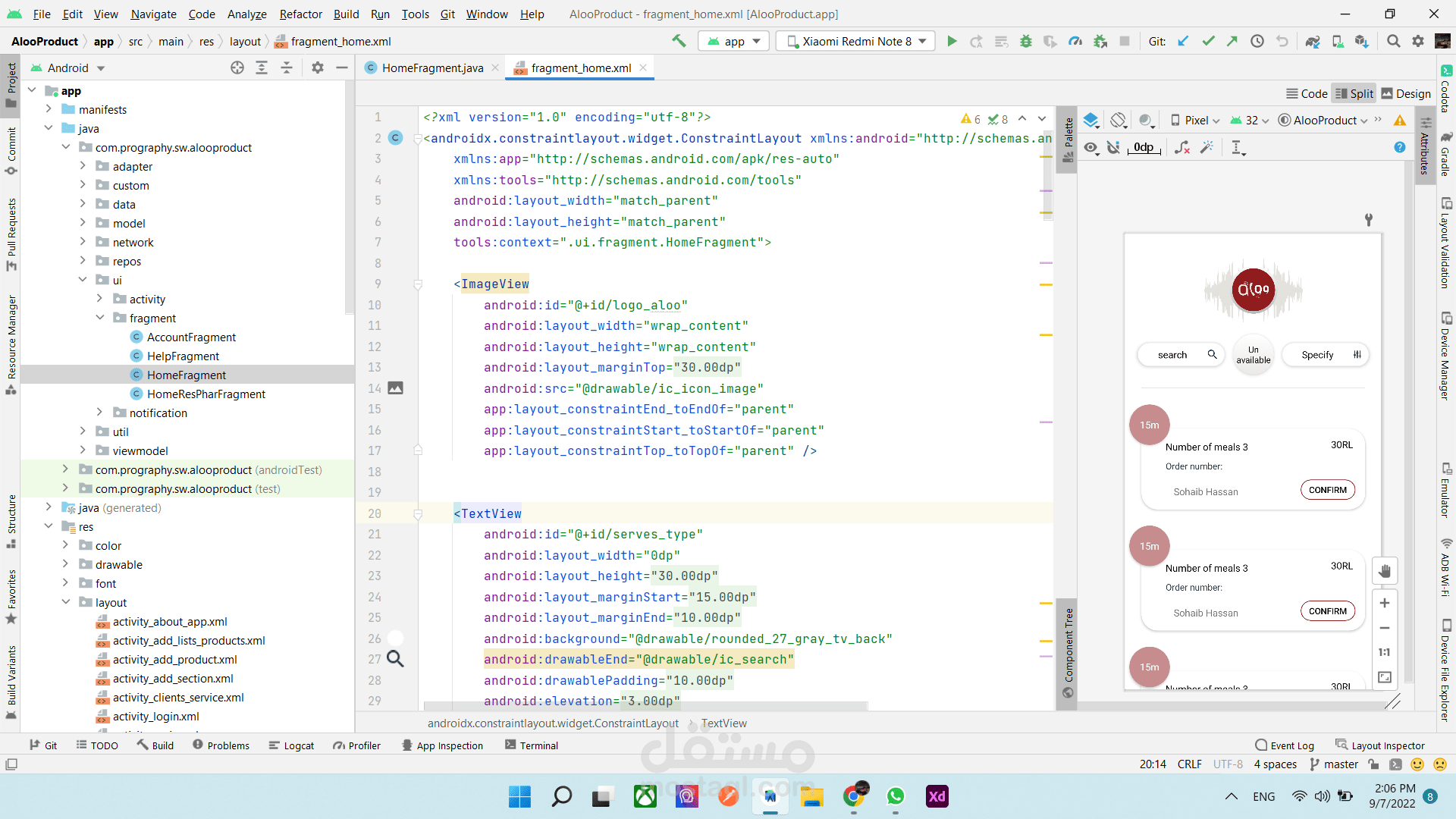Click the Debug app bug icon
The width and height of the screenshot is (1456, 819).
[x=1026, y=42]
